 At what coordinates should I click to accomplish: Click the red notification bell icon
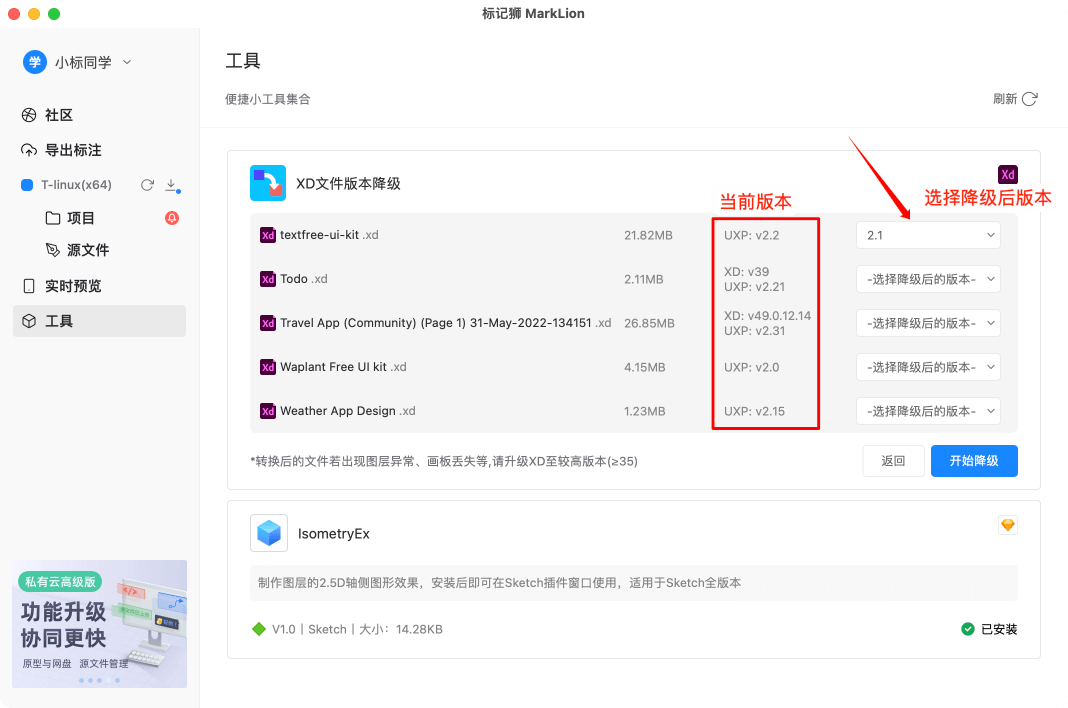coord(172,218)
